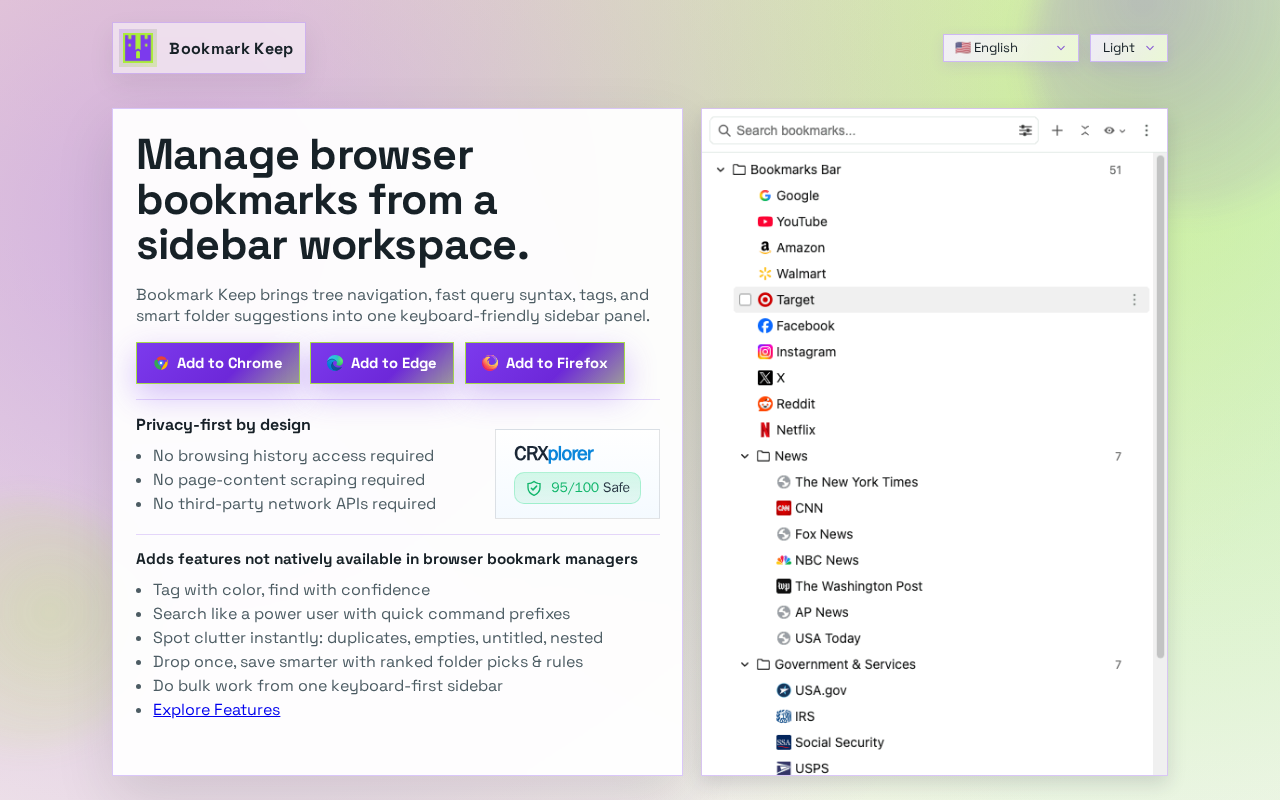Image resolution: width=1280 pixels, height=800 pixels.
Task: Click the IRS favicon icon
Action: (x=784, y=716)
